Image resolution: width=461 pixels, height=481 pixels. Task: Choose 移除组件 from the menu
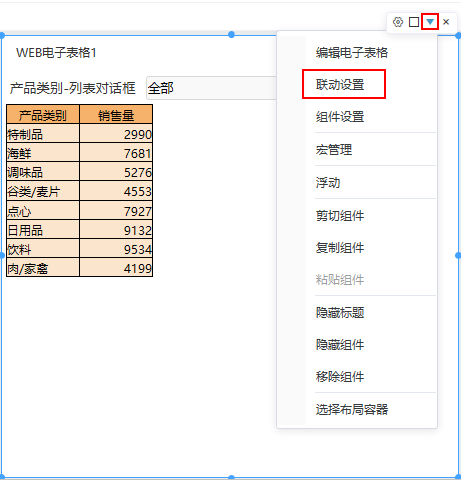(x=340, y=377)
